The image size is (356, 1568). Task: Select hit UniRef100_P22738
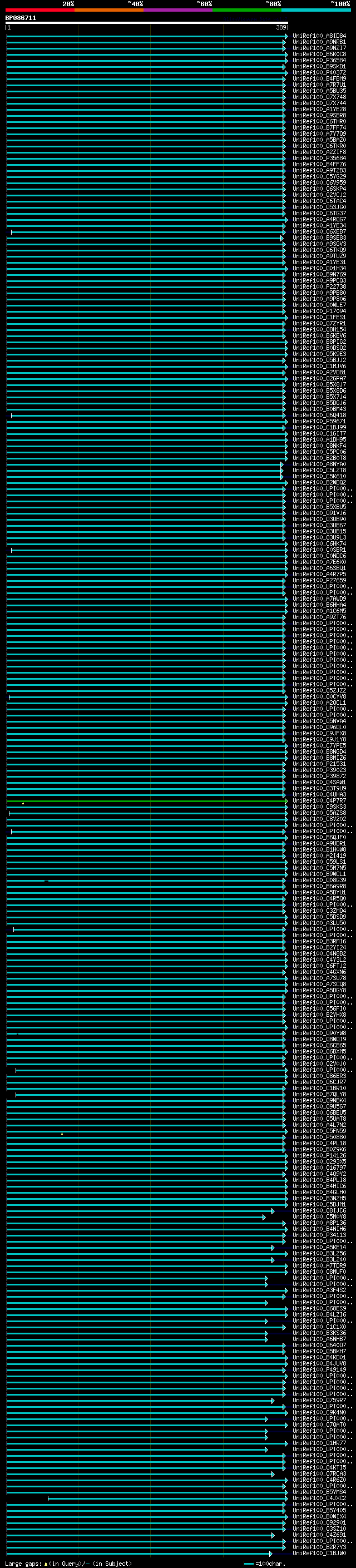pyautogui.click(x=319, y=286)
